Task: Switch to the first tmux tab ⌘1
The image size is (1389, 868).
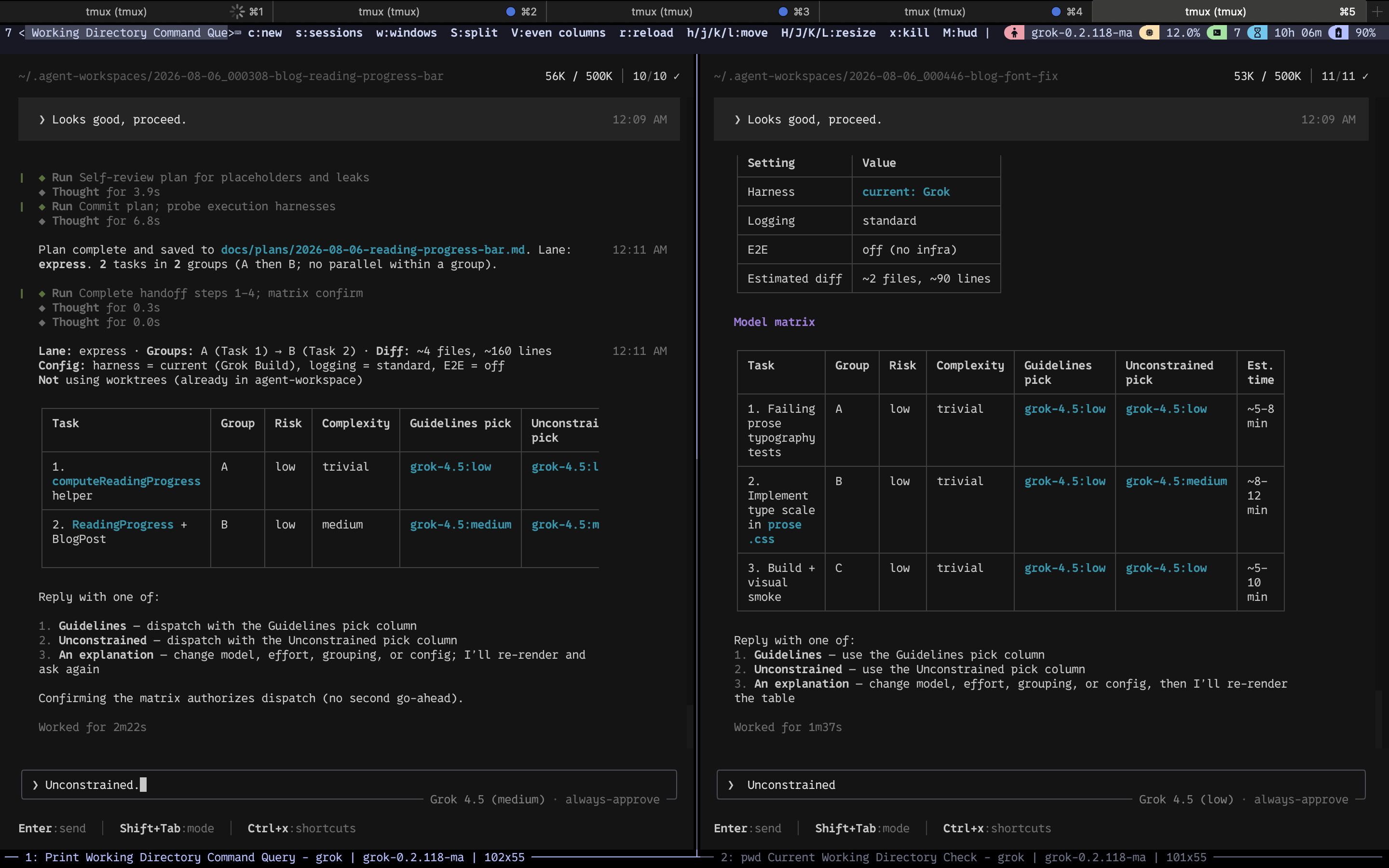Action: pyautogui.click(x=136, y=12)
